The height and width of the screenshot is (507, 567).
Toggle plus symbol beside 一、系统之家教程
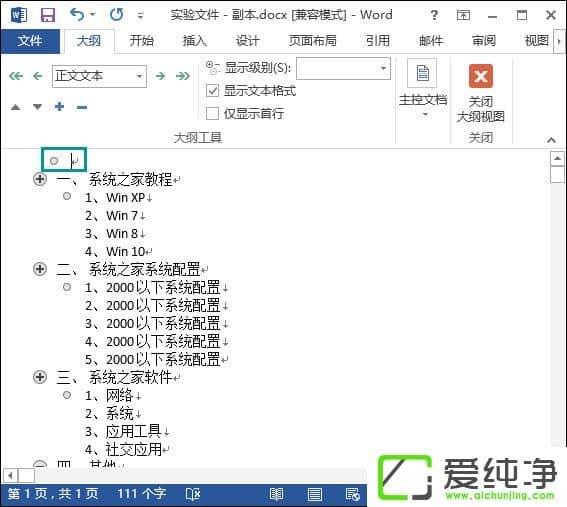tap(40, 179)
